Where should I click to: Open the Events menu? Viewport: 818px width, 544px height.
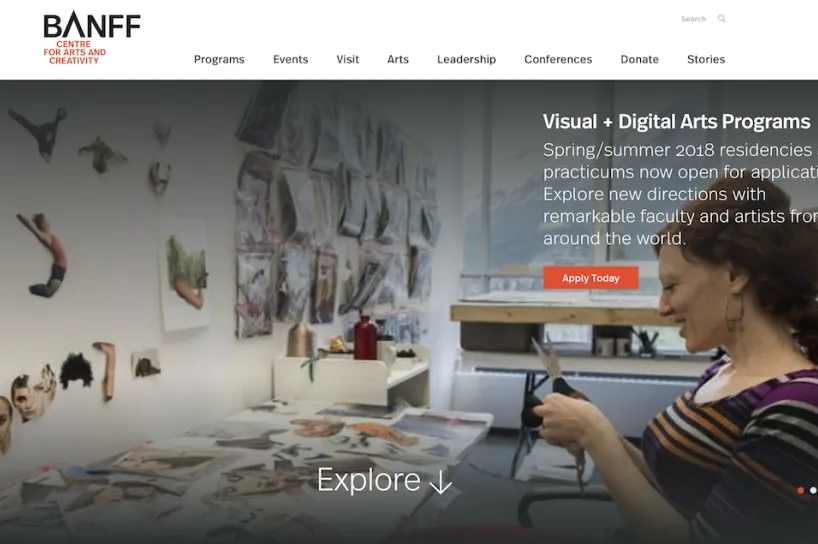pyautogui.click(x=291, y=59)
